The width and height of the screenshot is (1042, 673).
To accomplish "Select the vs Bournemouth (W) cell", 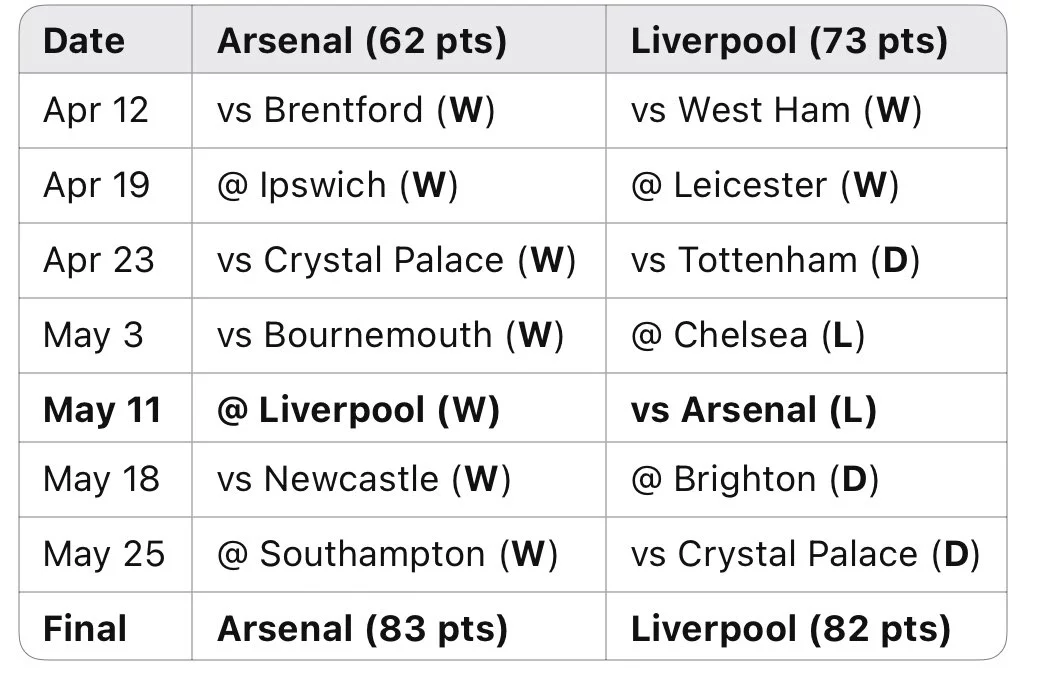I will (390, 335).
